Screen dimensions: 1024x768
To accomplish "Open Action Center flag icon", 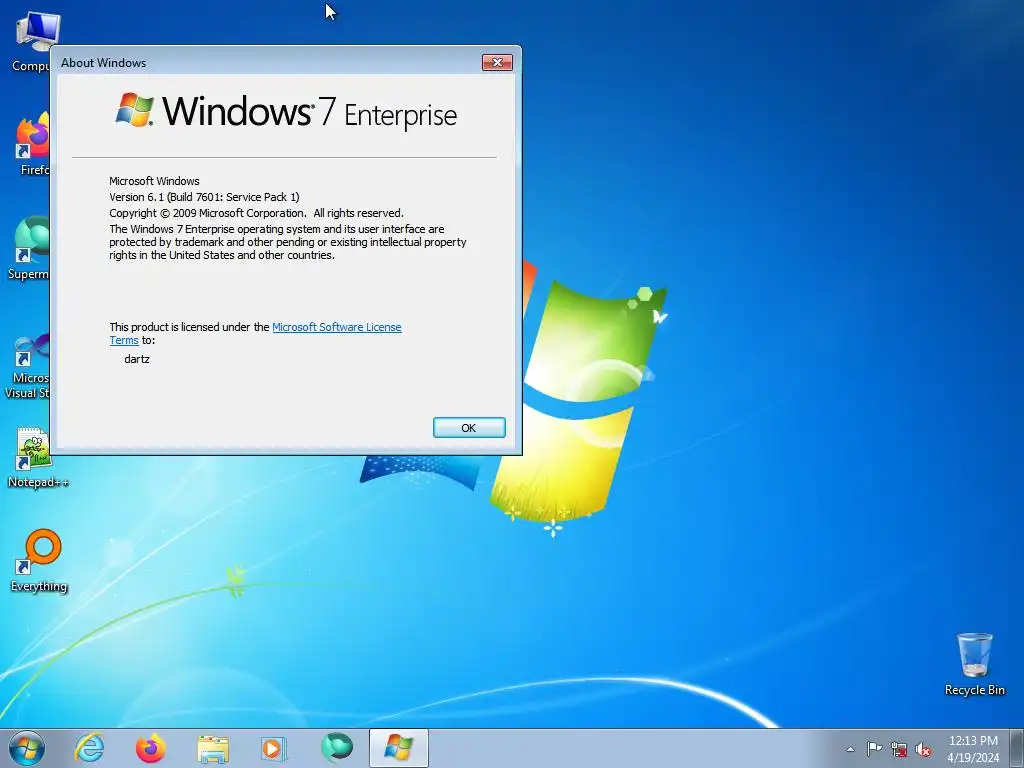I will (874, 749).
